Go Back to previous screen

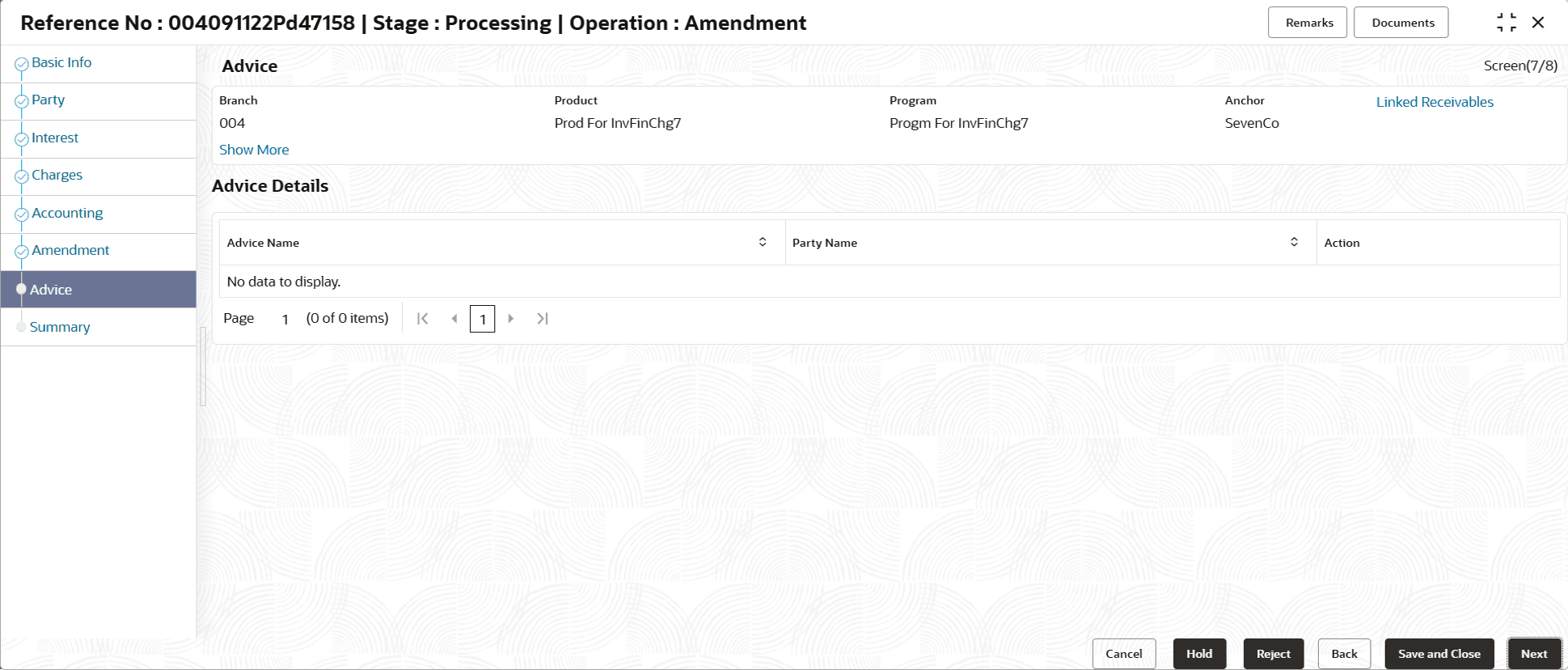(1345, 654)
